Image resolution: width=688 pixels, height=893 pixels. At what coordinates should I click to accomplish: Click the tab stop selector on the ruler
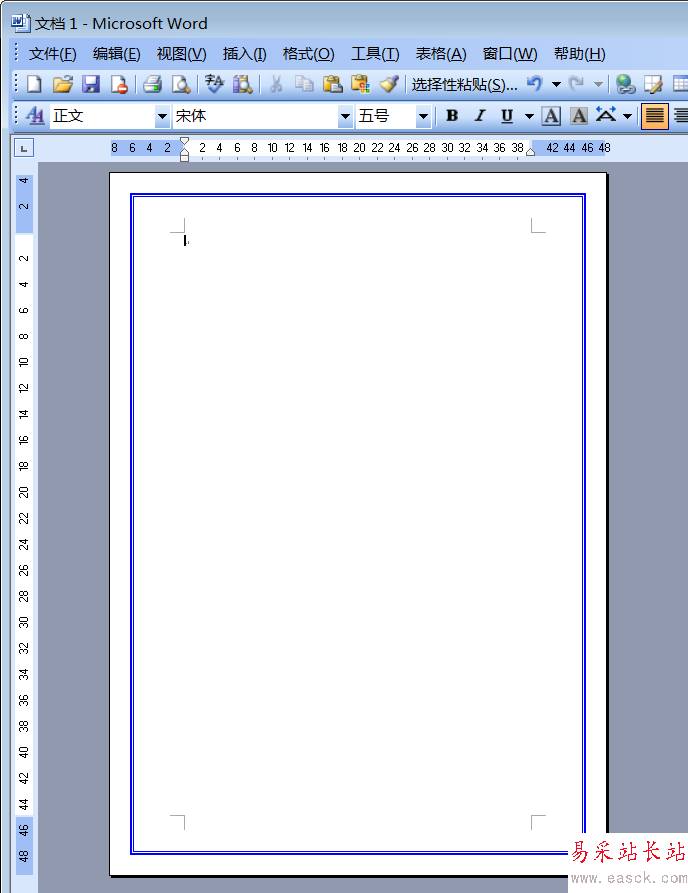[24, 148]
